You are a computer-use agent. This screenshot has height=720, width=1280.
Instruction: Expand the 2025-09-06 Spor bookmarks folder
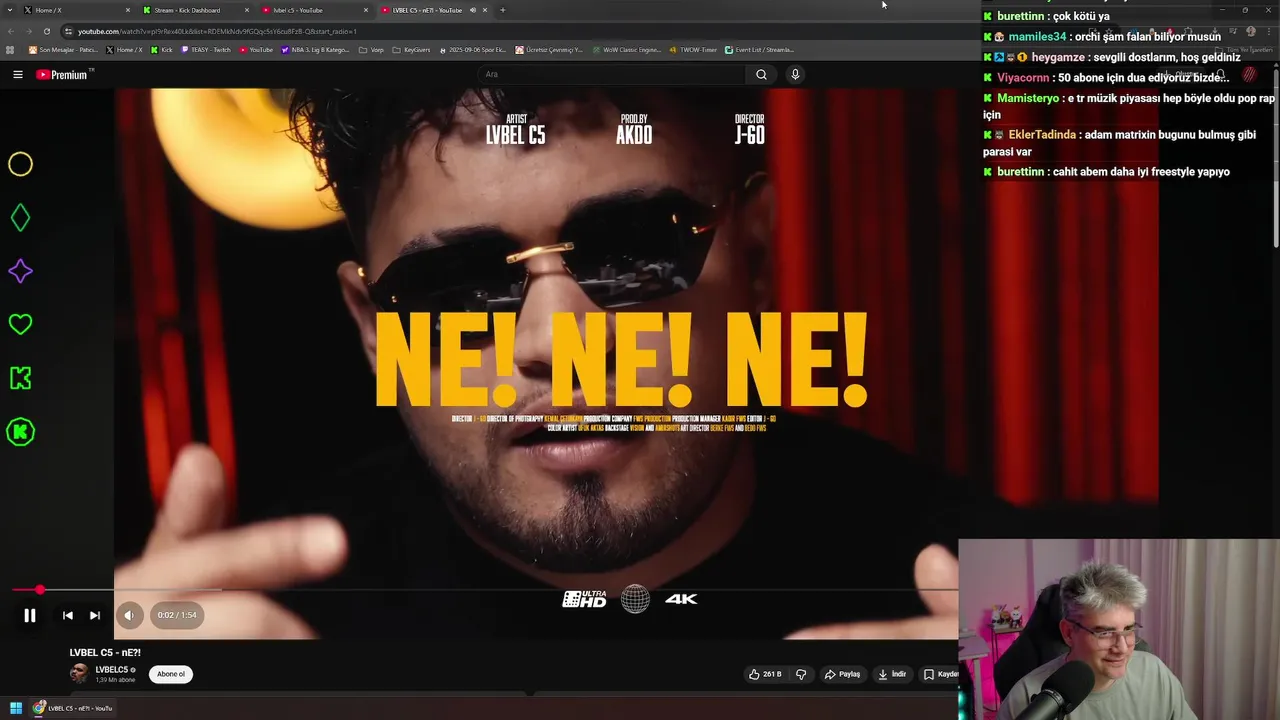pos(473,50)
